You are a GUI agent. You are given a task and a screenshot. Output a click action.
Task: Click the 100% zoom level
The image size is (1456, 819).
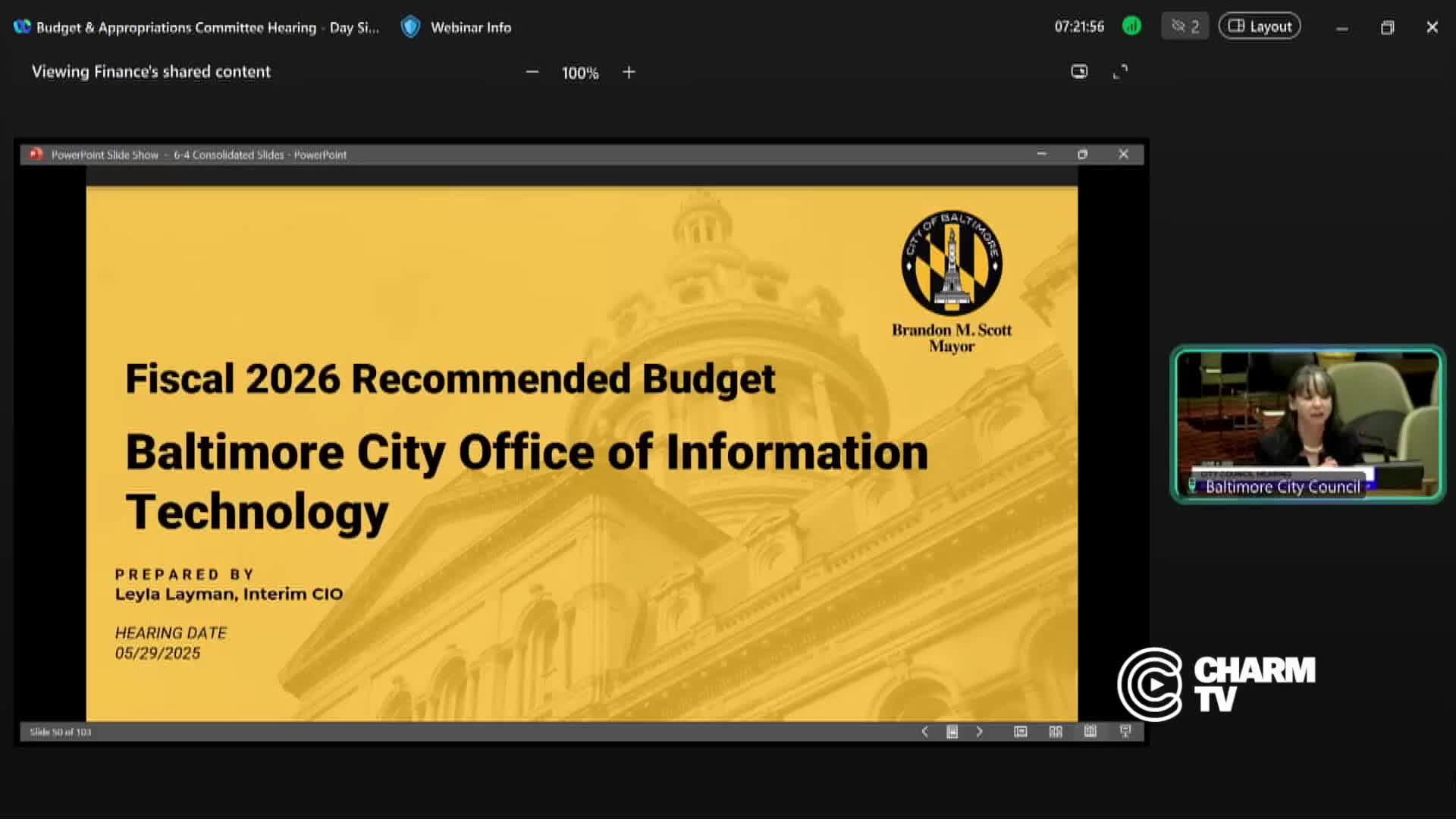[x=580, y=73]
